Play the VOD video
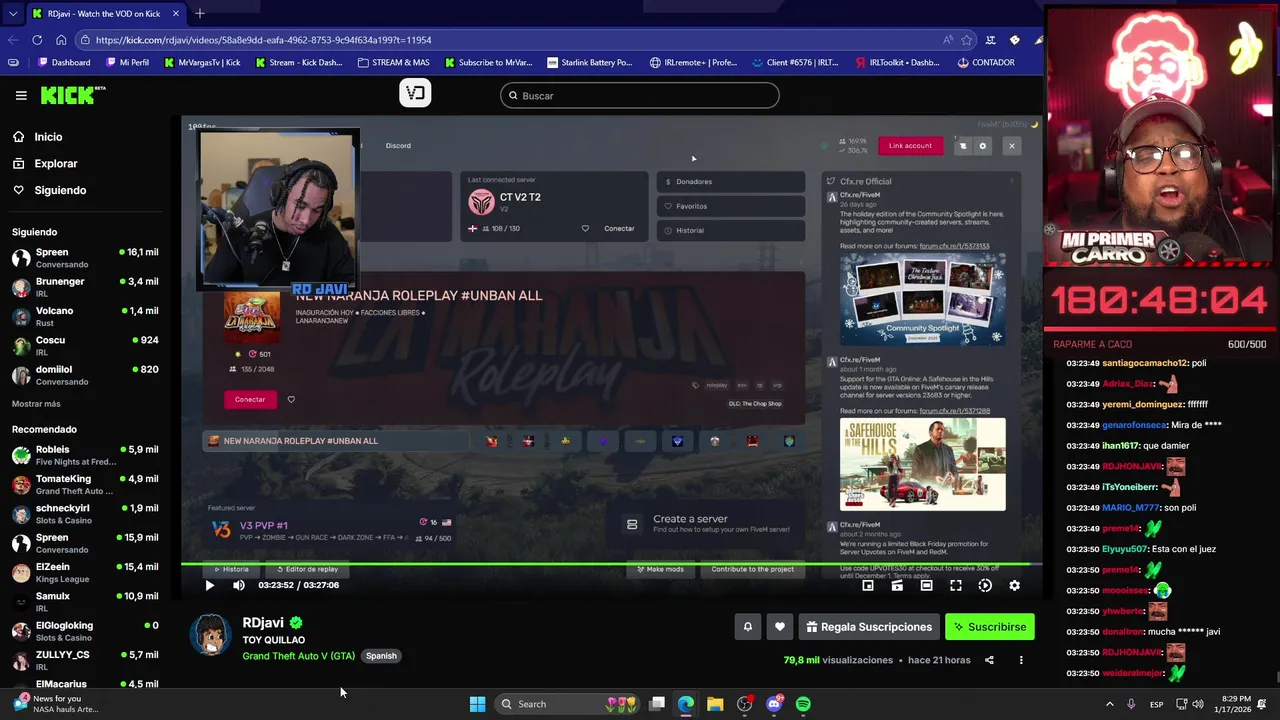This screenshot has width=1280, height=720. point(209,585)
